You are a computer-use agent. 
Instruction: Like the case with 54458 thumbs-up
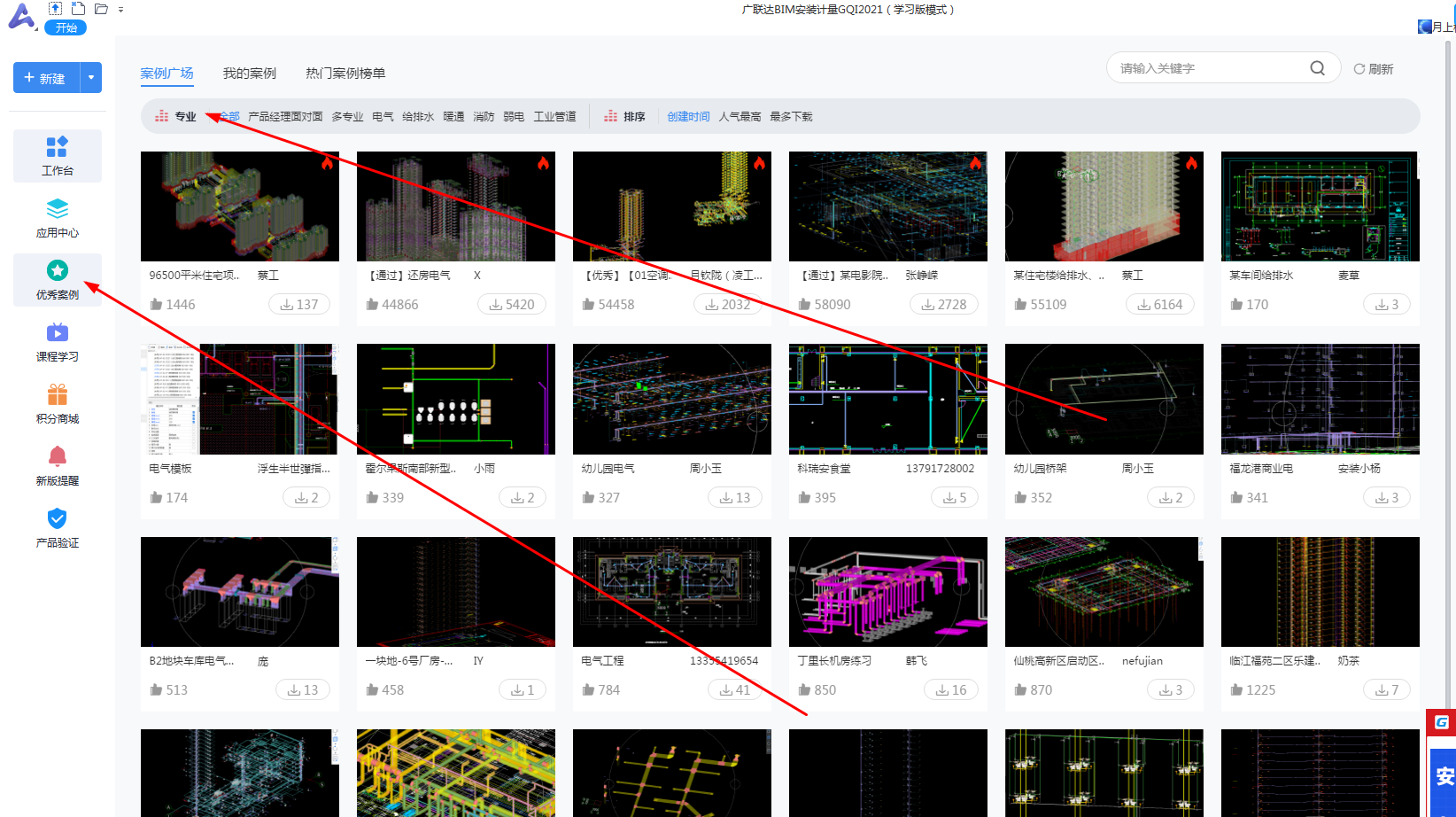588,305
